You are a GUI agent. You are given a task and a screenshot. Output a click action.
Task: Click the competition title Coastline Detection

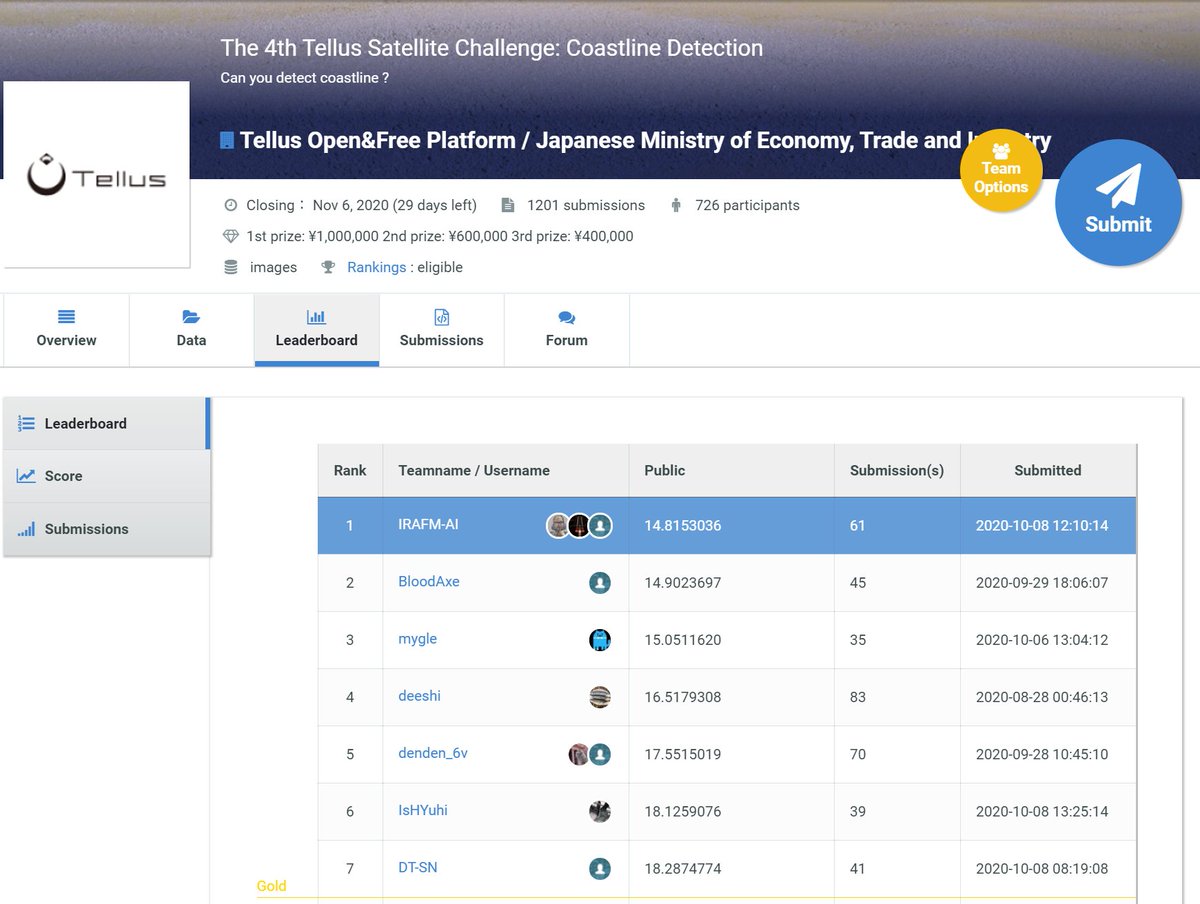[x=491, y=48]
